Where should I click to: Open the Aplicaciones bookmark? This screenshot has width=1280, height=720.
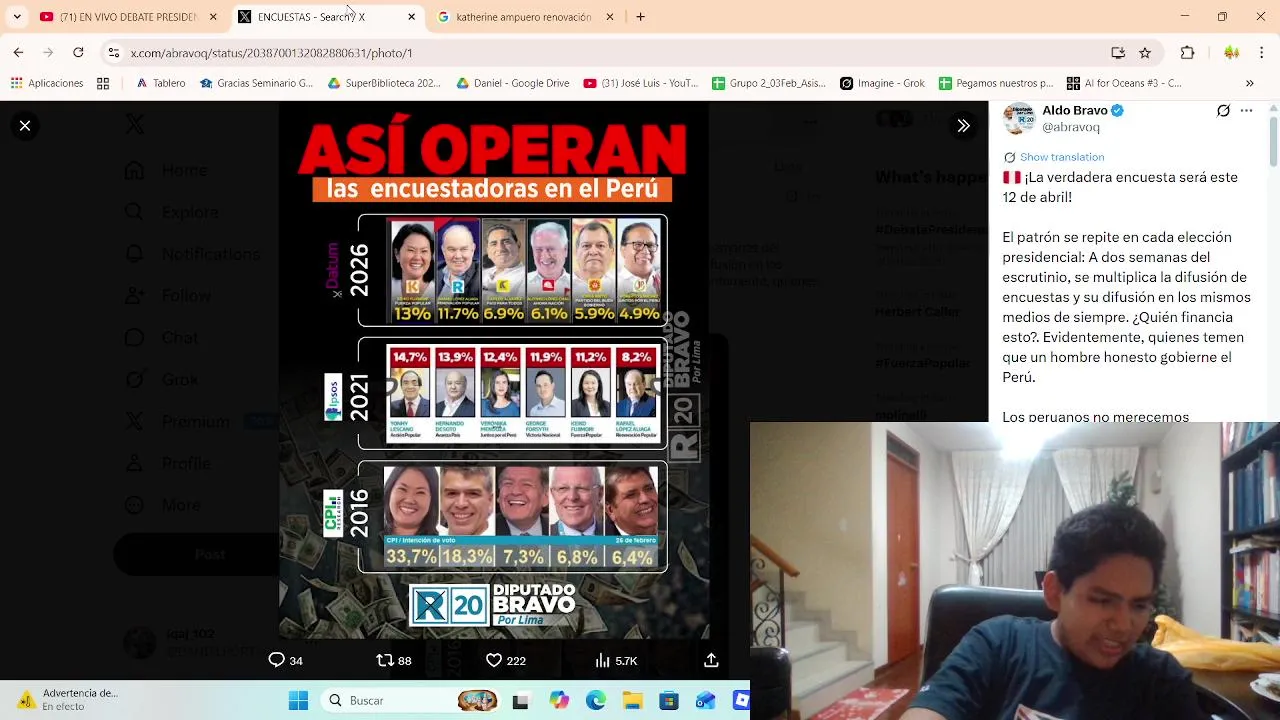47,83
